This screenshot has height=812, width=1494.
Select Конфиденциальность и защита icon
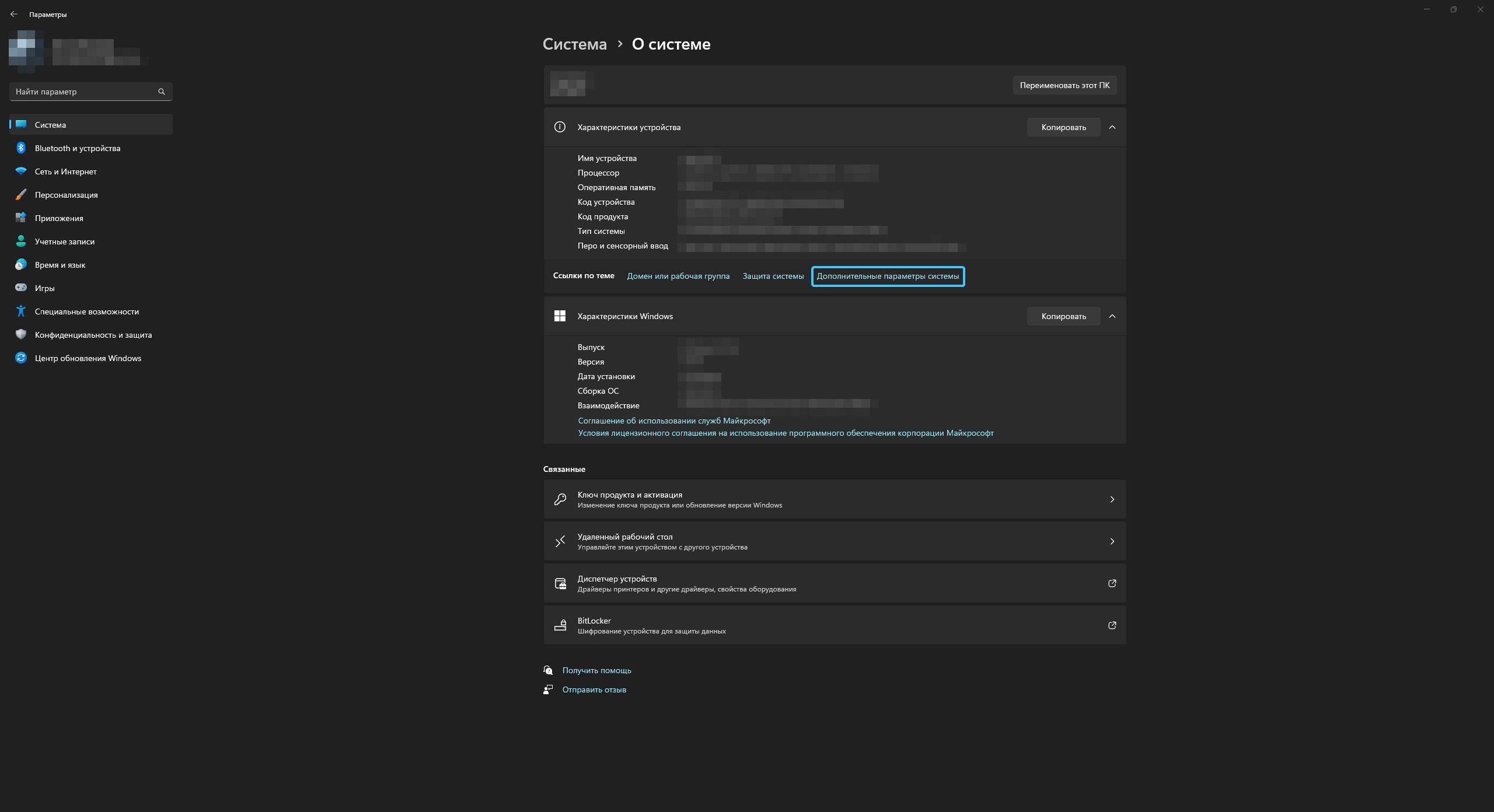click(x=21, y=335)
